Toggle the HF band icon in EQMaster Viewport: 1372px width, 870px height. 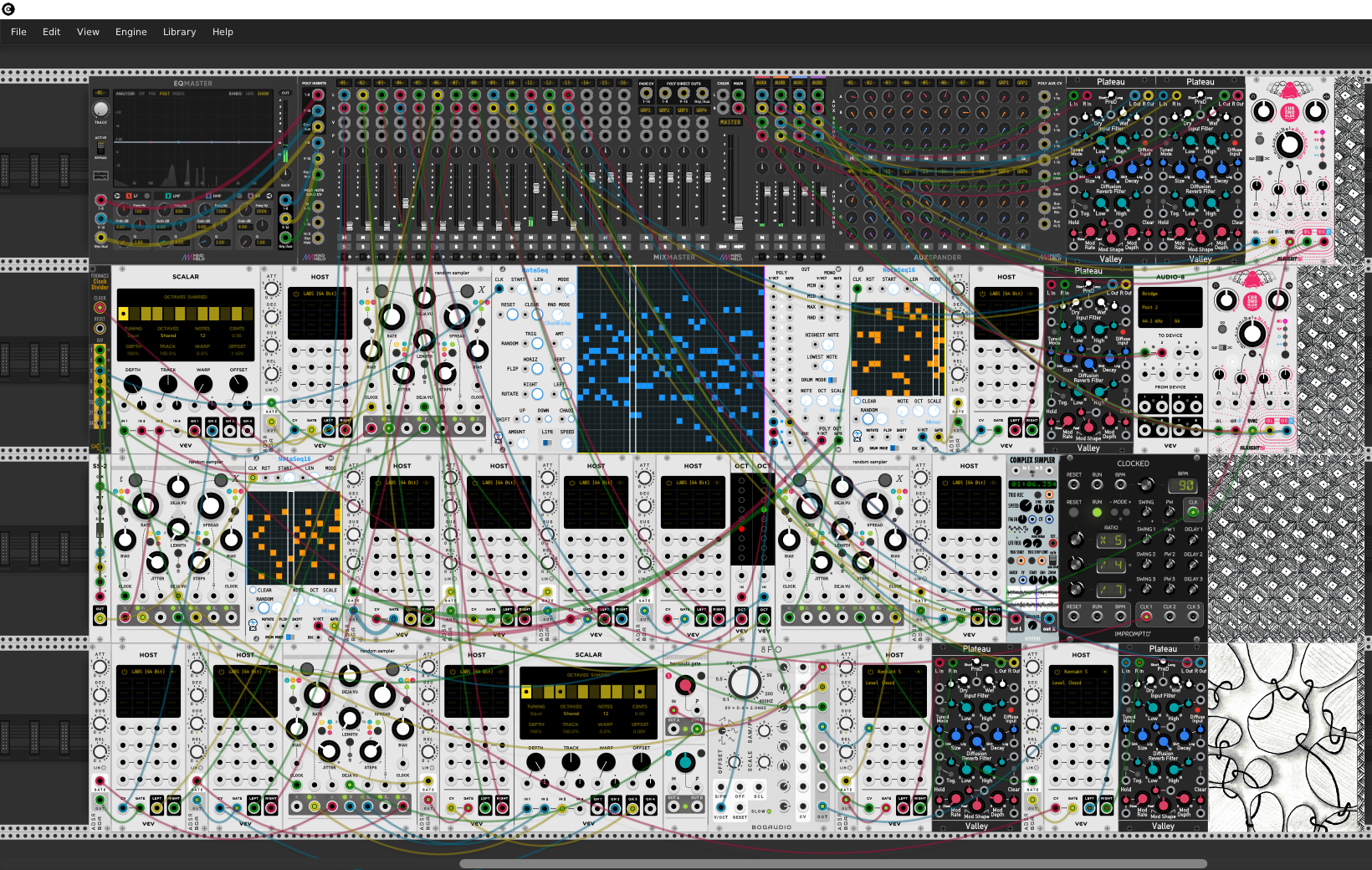click(249, 196)
